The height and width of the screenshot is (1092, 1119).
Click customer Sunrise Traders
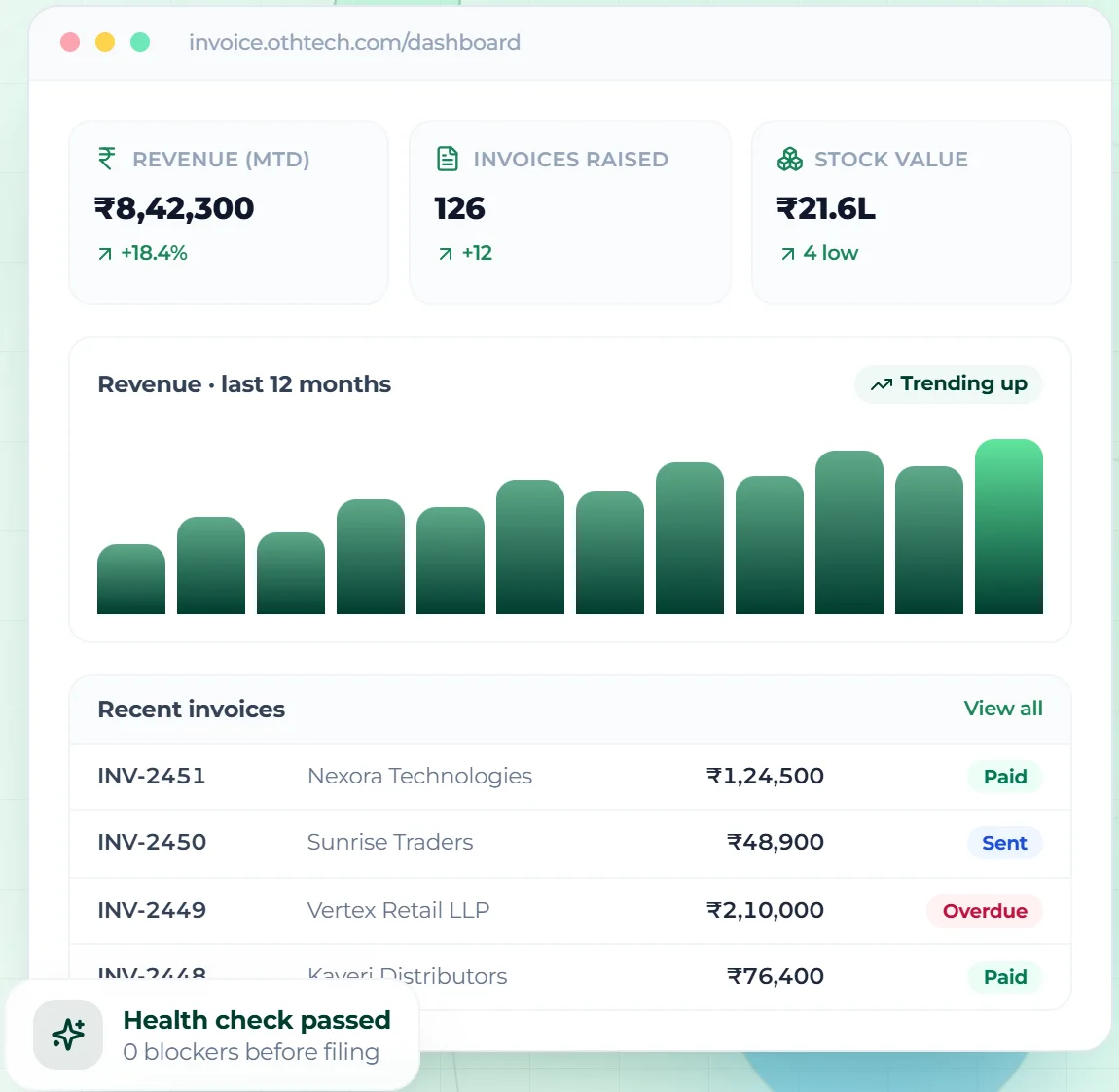pyautogui.click(x=390, y=842)
